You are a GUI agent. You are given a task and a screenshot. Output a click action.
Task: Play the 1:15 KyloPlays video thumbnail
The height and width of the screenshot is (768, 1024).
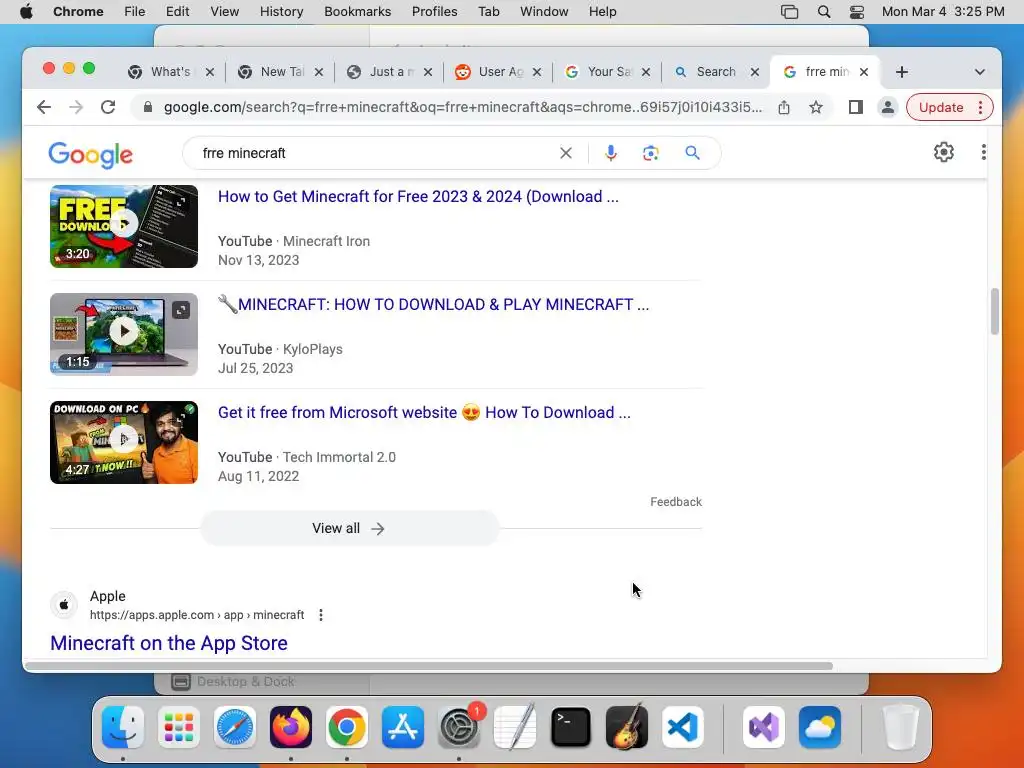point(123,334)
